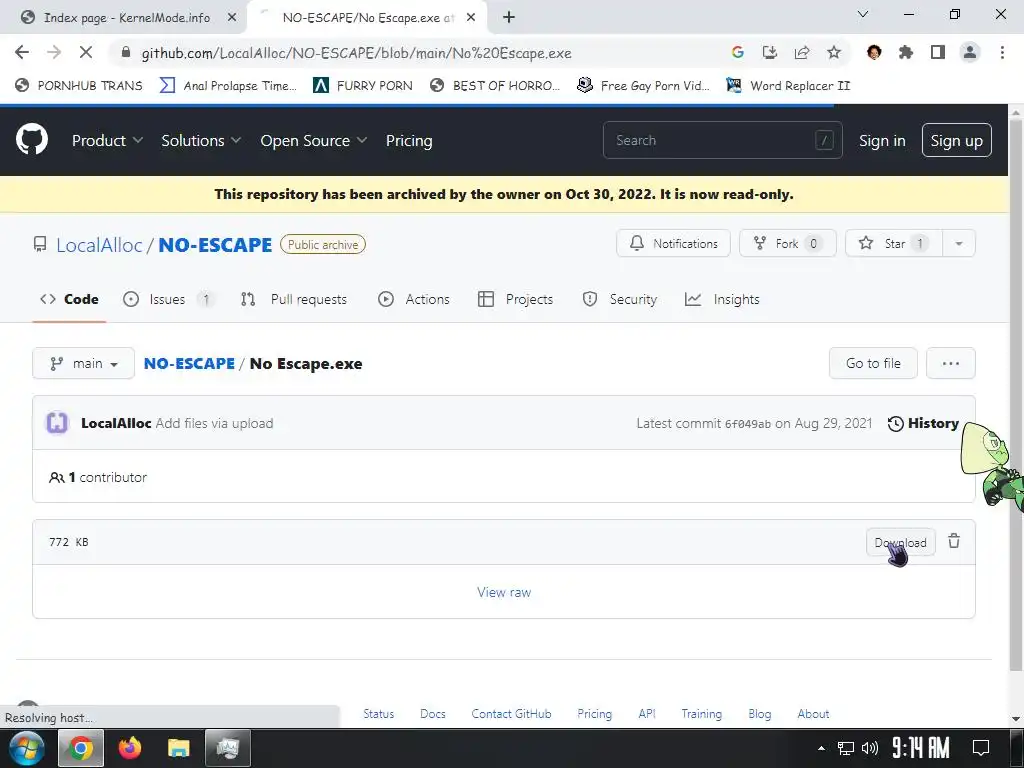Open the extensions puzzle icon
1024x768 pixels.
coord(905,52)
